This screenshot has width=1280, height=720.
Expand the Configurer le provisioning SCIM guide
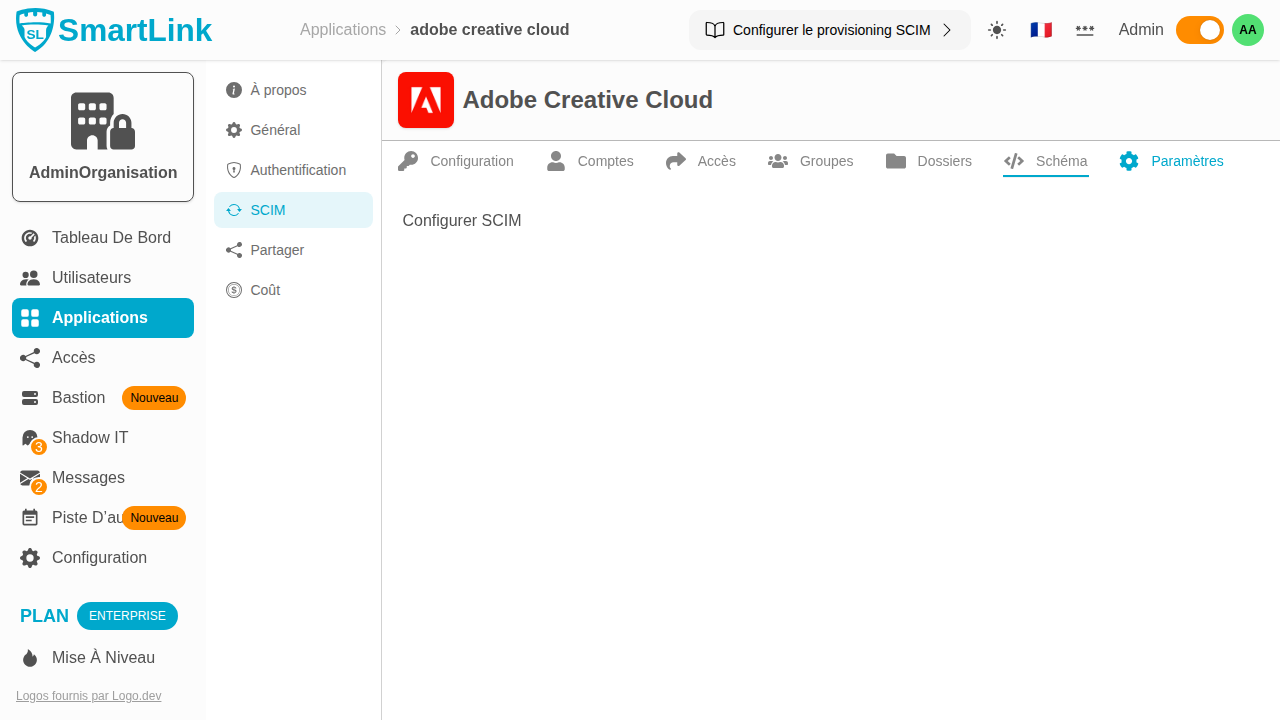(829, 30)
